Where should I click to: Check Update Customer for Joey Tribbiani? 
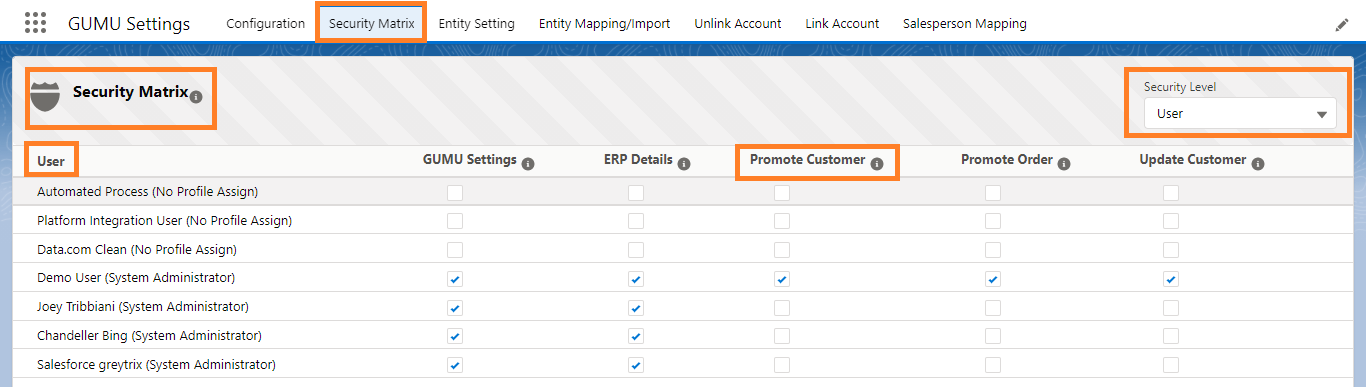pos(1171,308)
